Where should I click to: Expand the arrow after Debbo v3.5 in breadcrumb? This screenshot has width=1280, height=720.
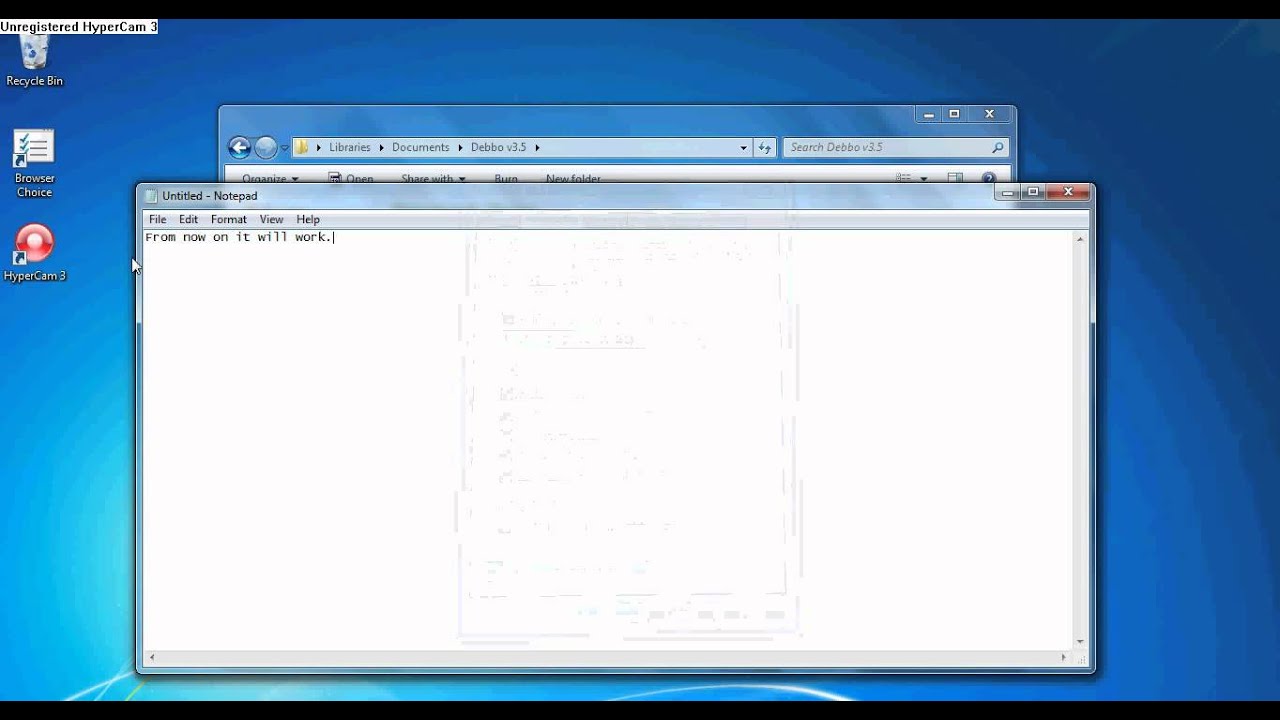[x=537, y=147]
